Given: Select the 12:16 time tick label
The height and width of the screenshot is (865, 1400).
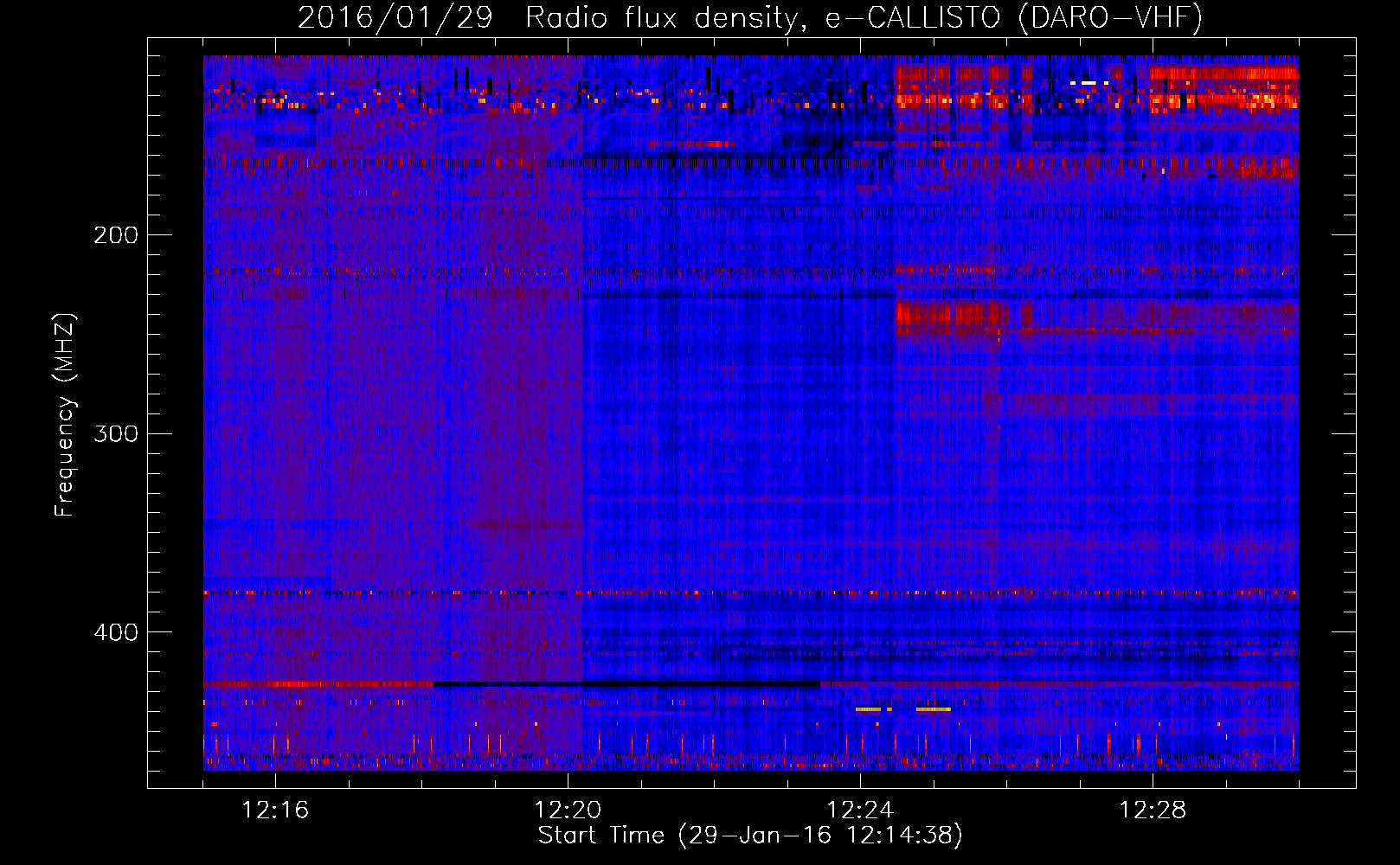Looking at the screenshot, I should (x=275, y=811).
